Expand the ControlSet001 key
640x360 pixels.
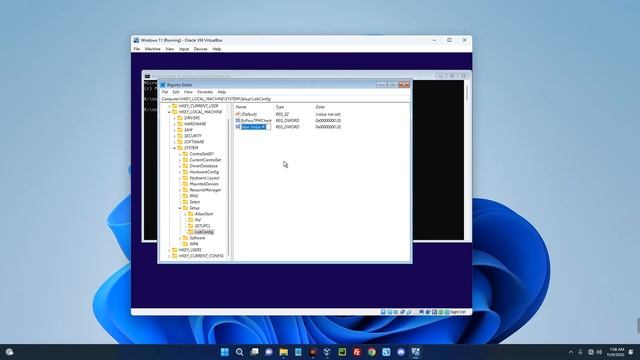pos(180,154)
